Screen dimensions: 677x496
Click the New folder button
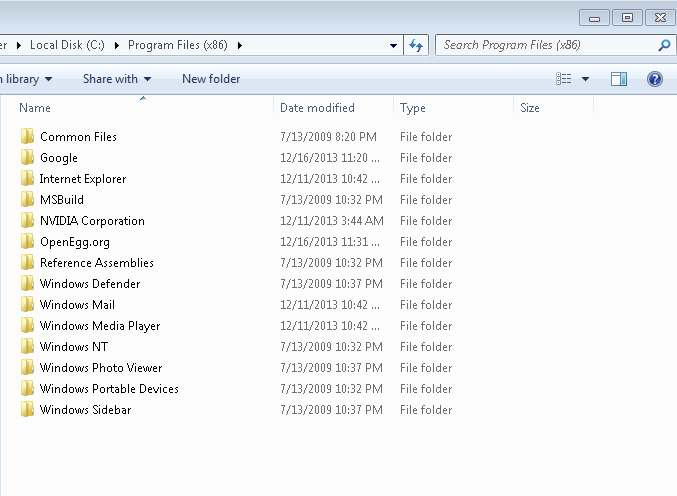211,79
